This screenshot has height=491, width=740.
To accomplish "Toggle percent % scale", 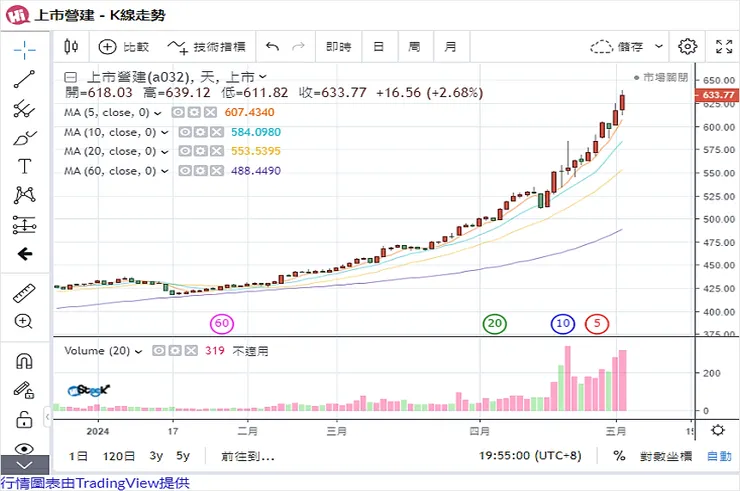I will (x=619, y=456).
